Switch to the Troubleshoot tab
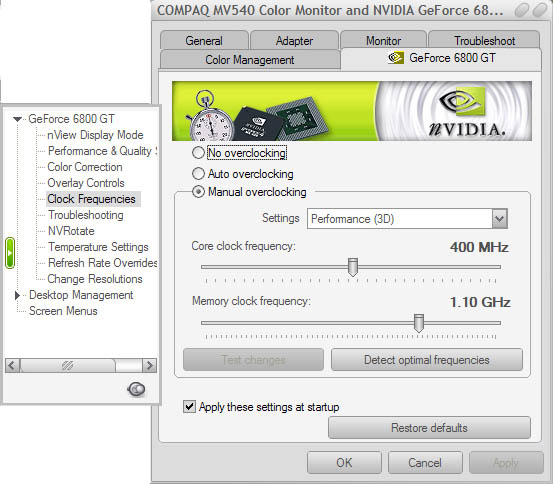Screen dimensions: 553x484 pyautogui.click(x=484, y=41)
